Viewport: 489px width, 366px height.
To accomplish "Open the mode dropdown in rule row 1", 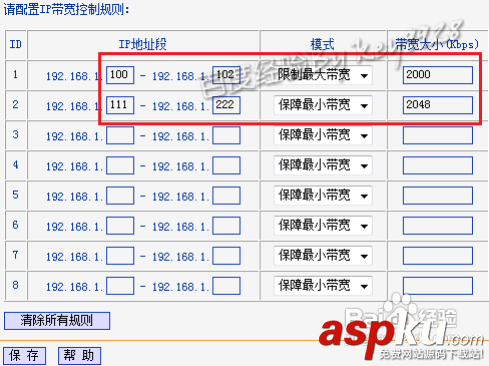I will (323, 75).
